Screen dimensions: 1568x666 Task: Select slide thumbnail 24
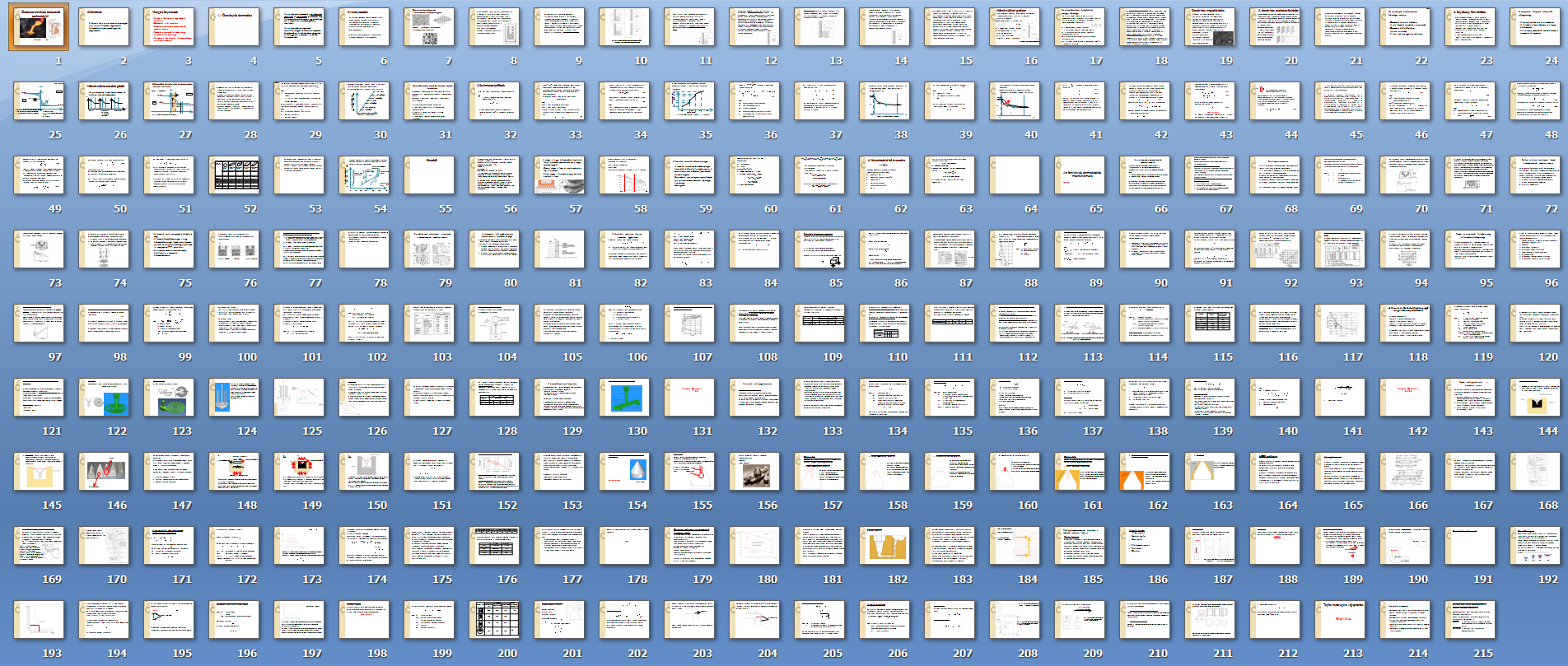(x=1535, y=27)
